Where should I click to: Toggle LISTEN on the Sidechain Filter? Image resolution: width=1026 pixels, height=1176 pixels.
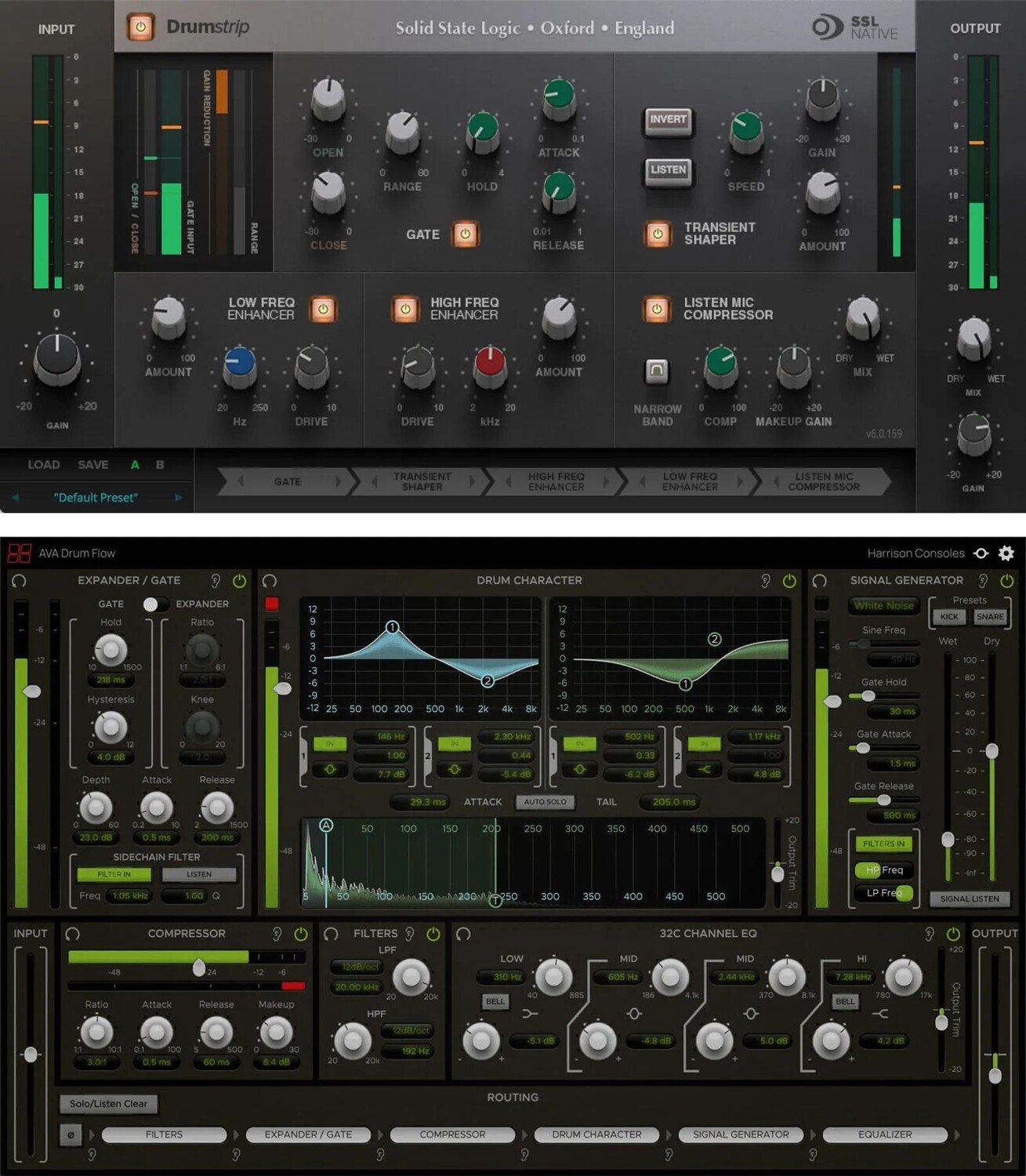point(199,874)
